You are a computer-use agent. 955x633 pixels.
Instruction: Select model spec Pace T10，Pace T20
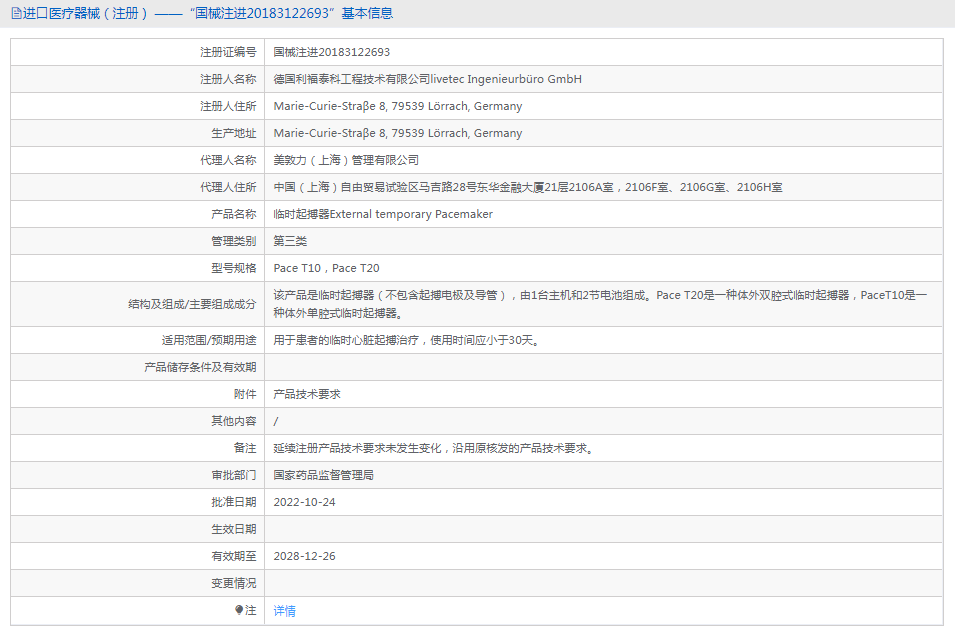[x=326, y=268]
